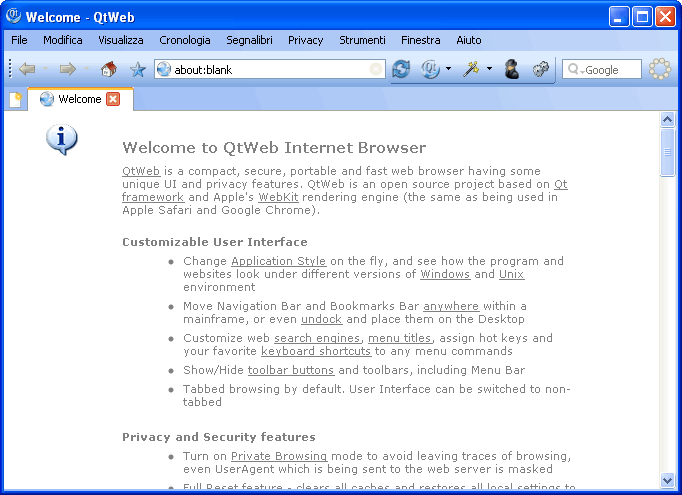Viewport: 682px width, 495px height.
Task: Click the Back navigation arrow
Action: [x=28, y=69]
